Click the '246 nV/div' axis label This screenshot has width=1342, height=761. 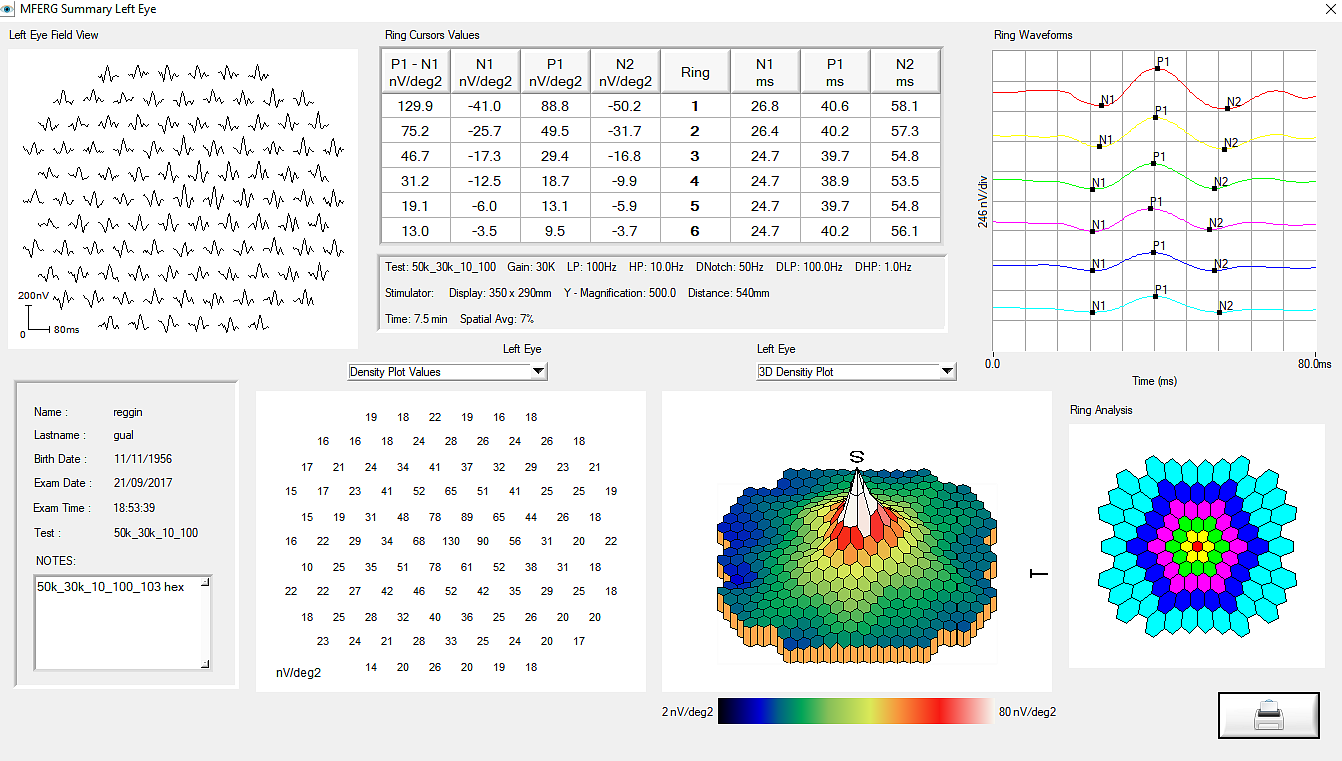coord(982,204)
